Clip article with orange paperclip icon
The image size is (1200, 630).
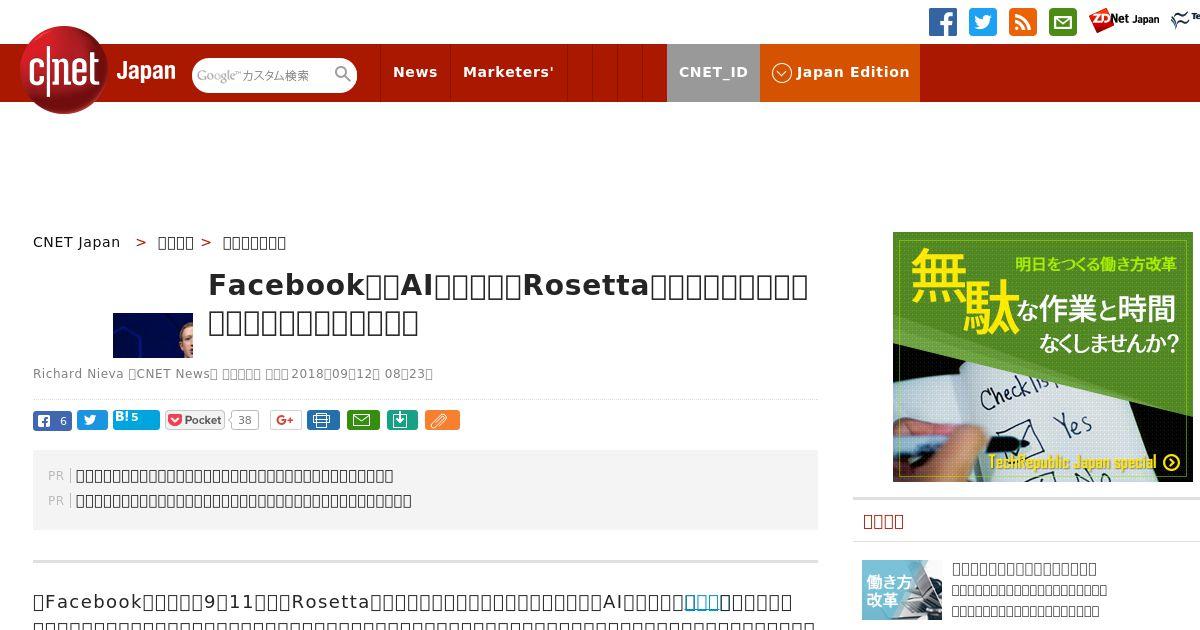(x=442, y=420)
